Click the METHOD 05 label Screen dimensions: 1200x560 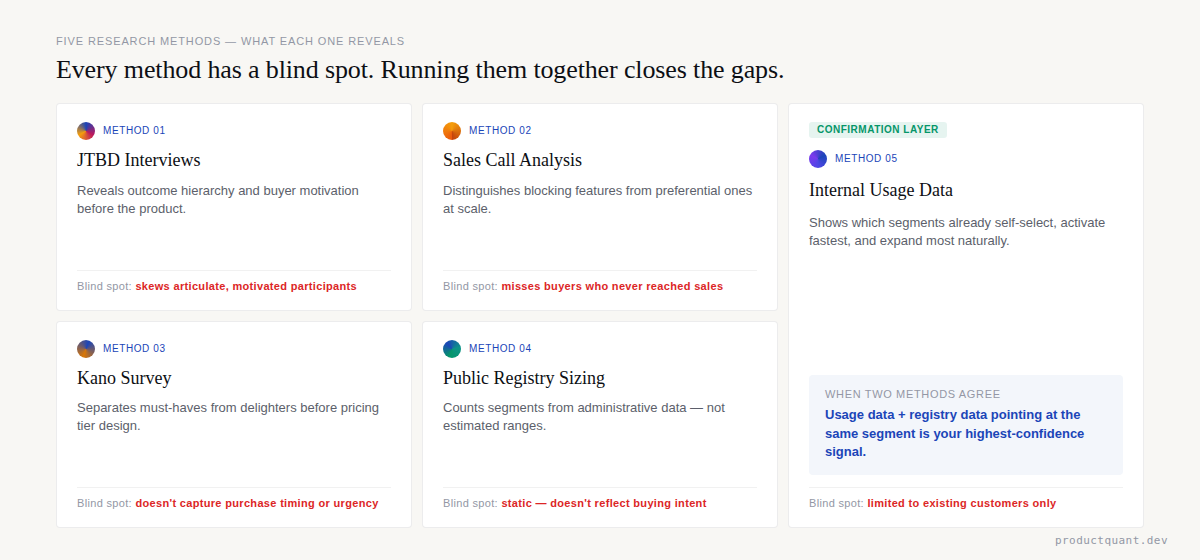(866, 159)
